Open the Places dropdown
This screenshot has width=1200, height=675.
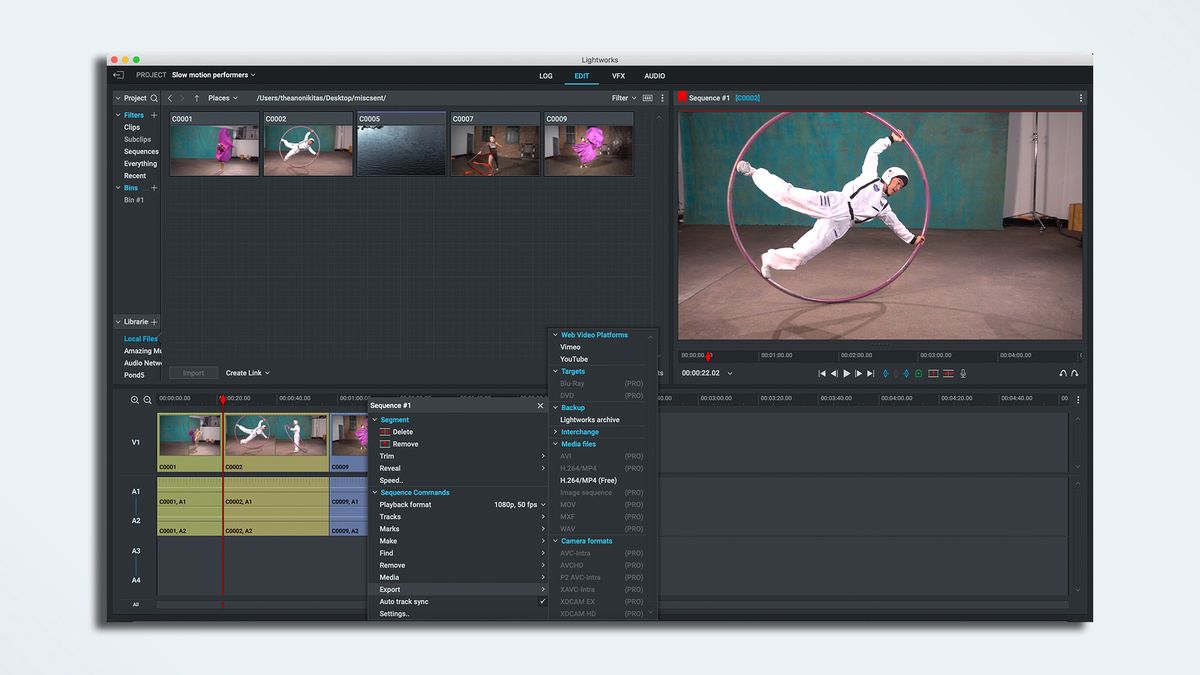pyautogui.click(x=223, y=98)
